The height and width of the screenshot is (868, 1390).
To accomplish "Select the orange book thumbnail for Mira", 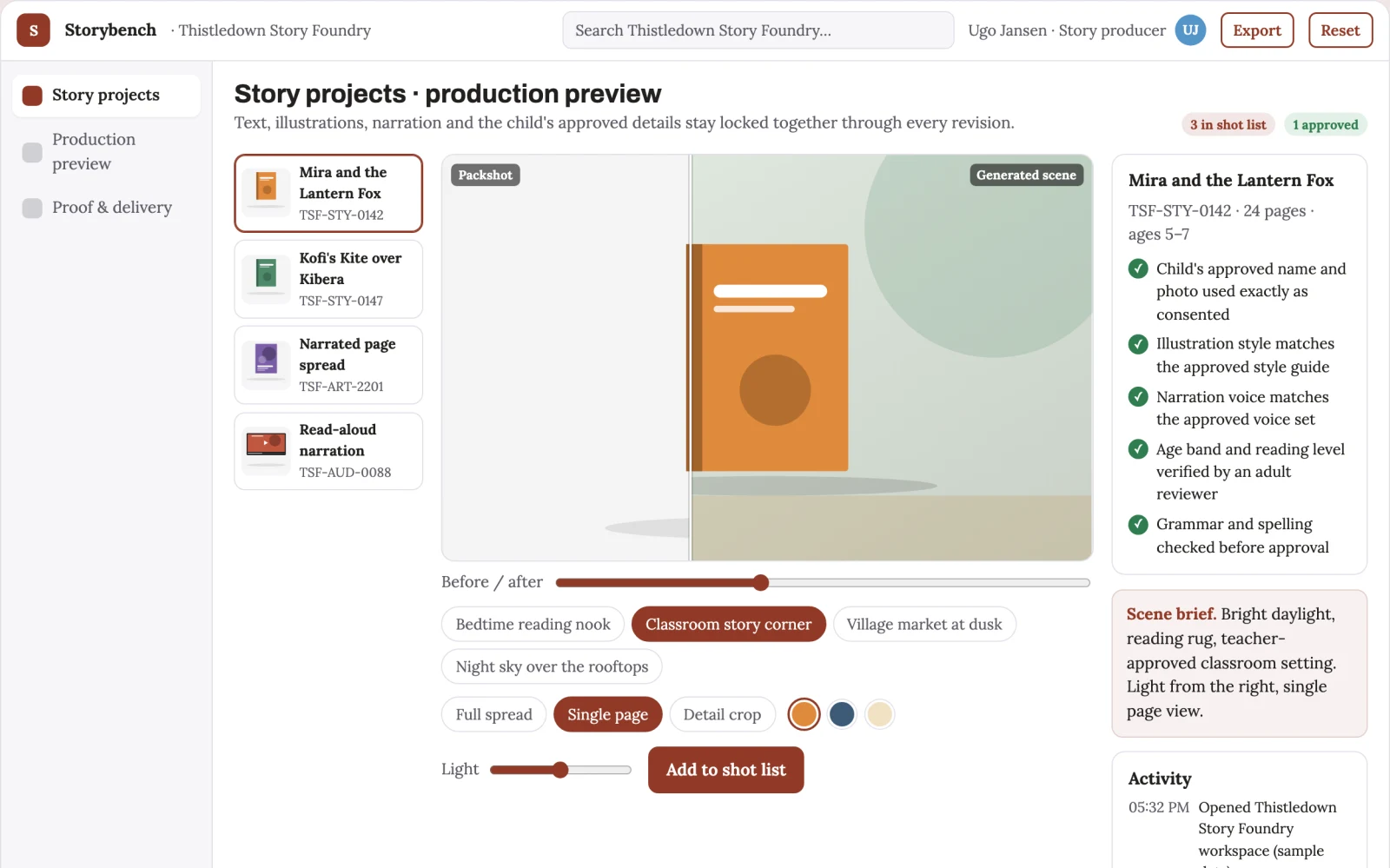I will 266,193.
